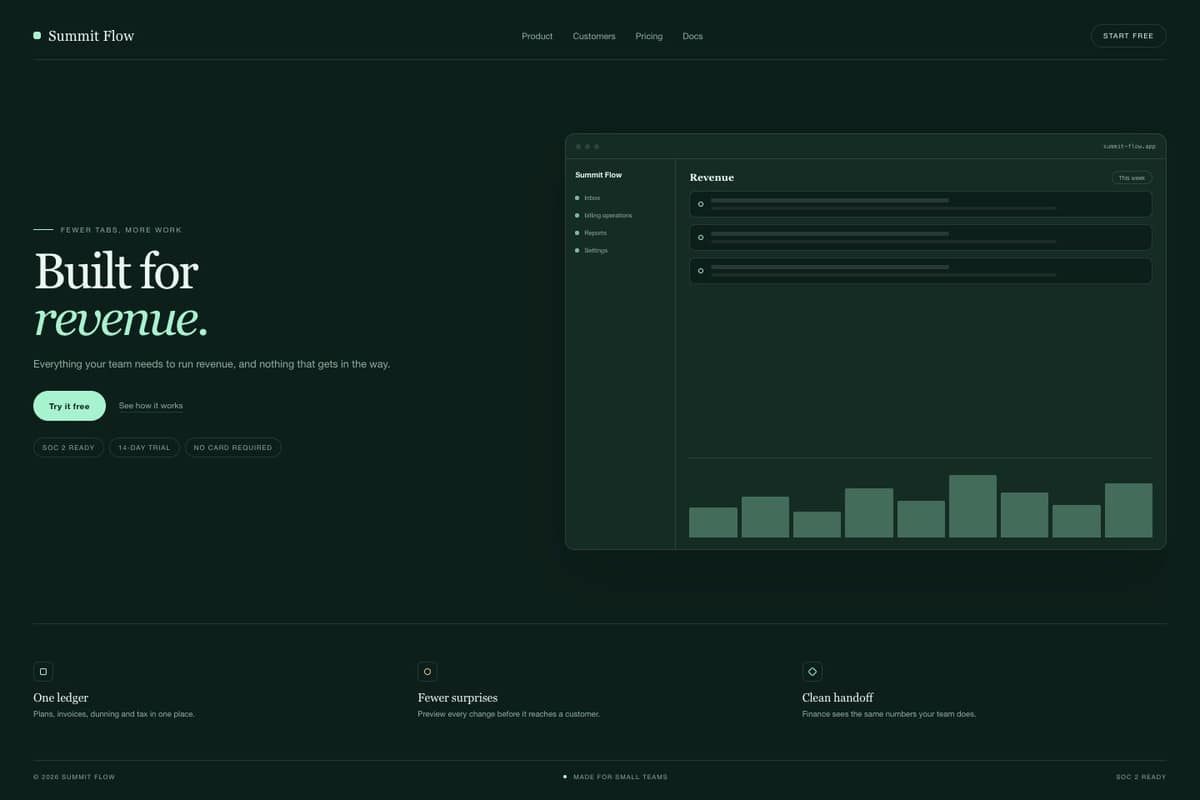The image size is (1200, 800).
Task: Click the Try it free button
Action: [x=69, y=406]
